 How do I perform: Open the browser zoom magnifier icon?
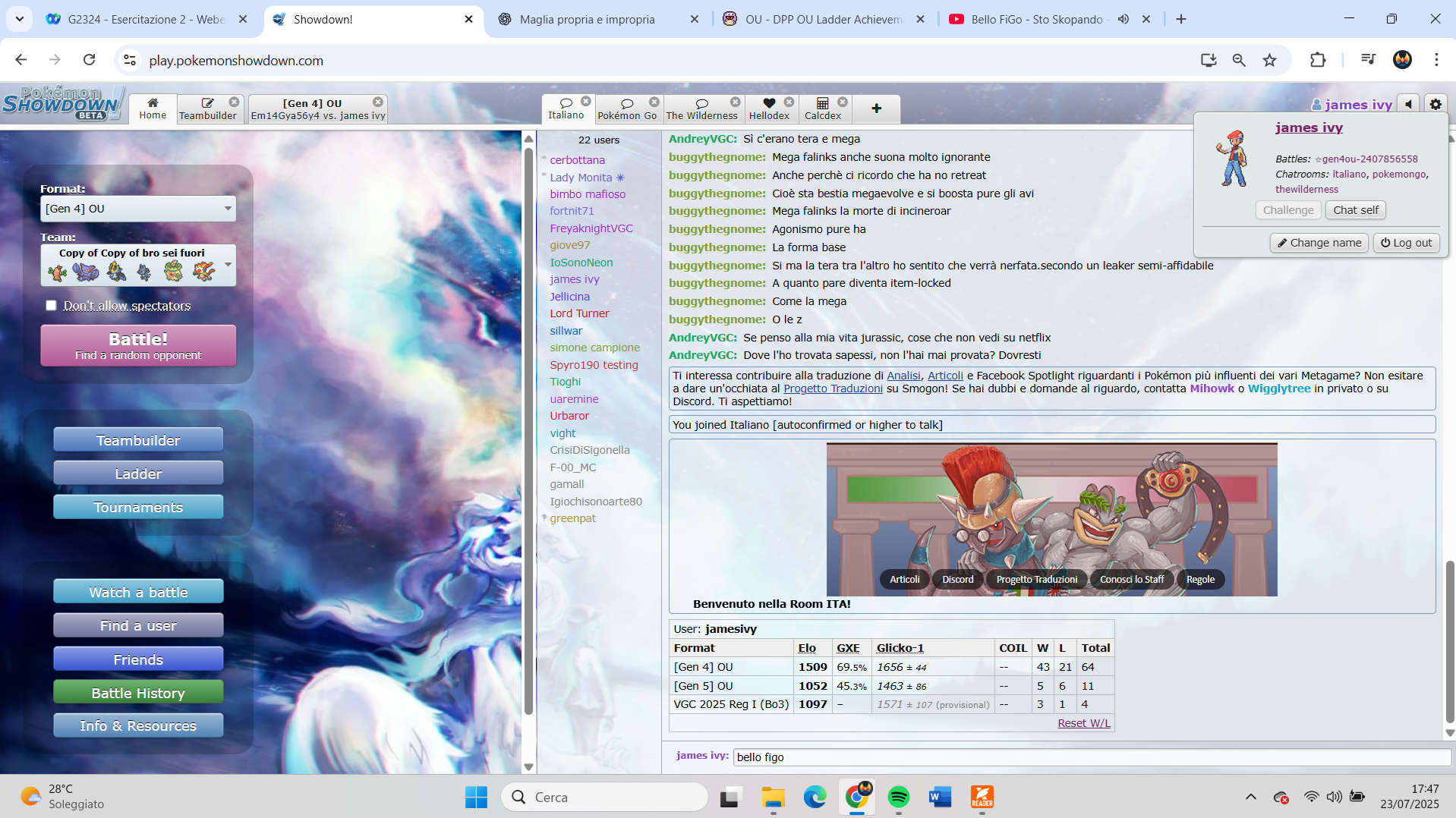pyautogui.click(x=1239, y=61)
